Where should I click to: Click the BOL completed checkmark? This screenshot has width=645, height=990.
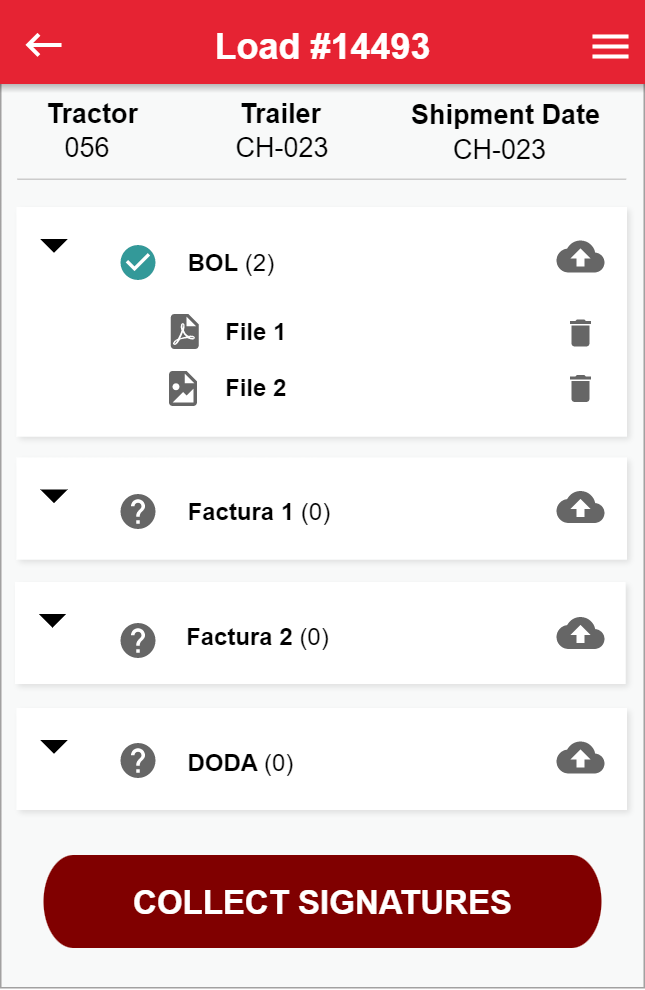coord(138,263)
